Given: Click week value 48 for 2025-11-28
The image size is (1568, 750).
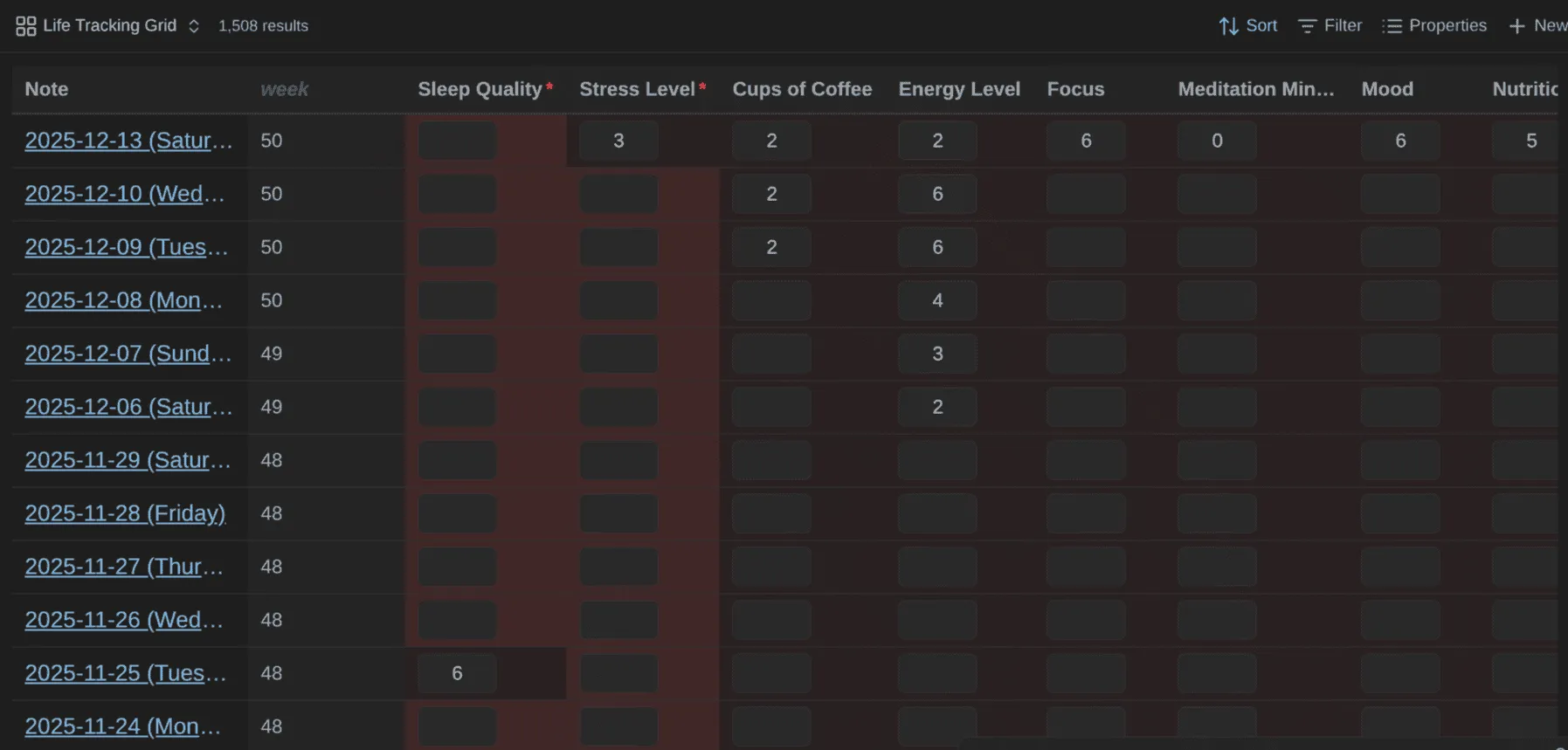Looking at the screenshot, I should [272, 513].
